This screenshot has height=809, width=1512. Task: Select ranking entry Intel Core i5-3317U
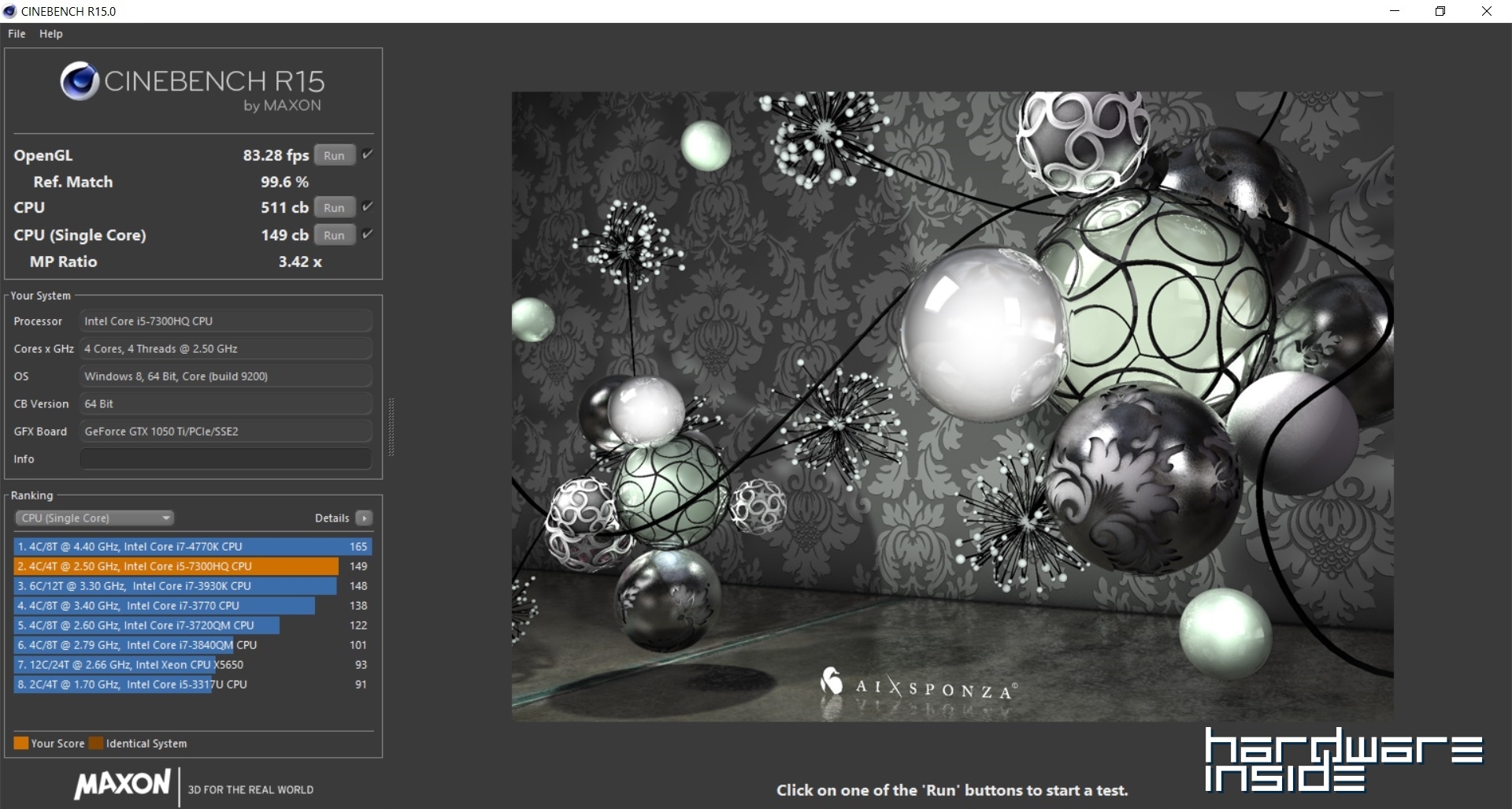click(x=193, y=684)
